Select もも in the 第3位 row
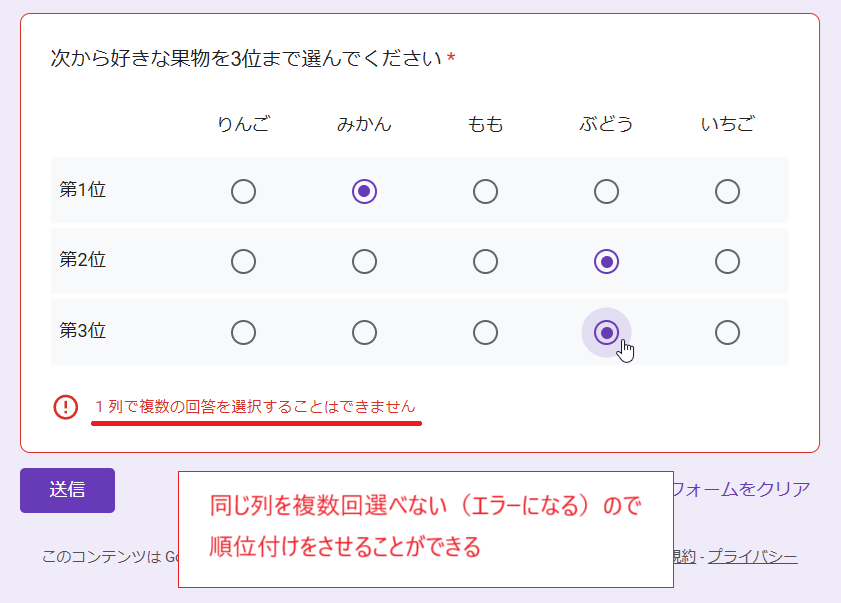Screen dimensions: 841x603 (x=485, y=333)
